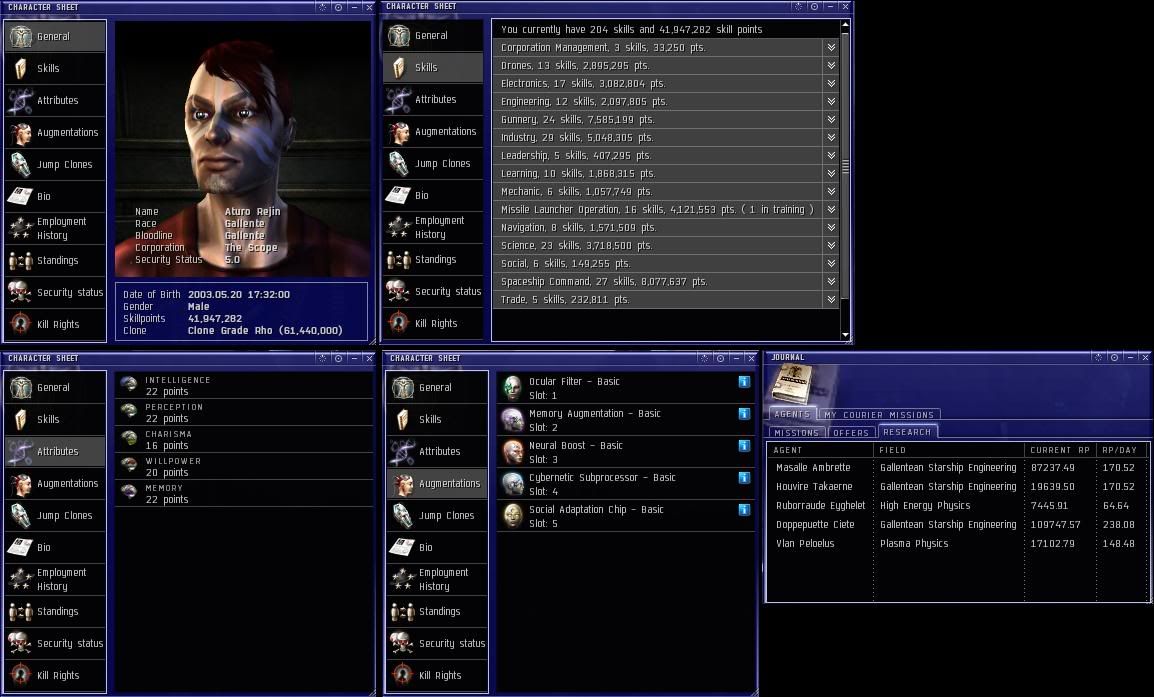This screenshot has width=1154, height=697.
Task: Open the Offers sub-tab in Journal
Action: tap(851, 433)
